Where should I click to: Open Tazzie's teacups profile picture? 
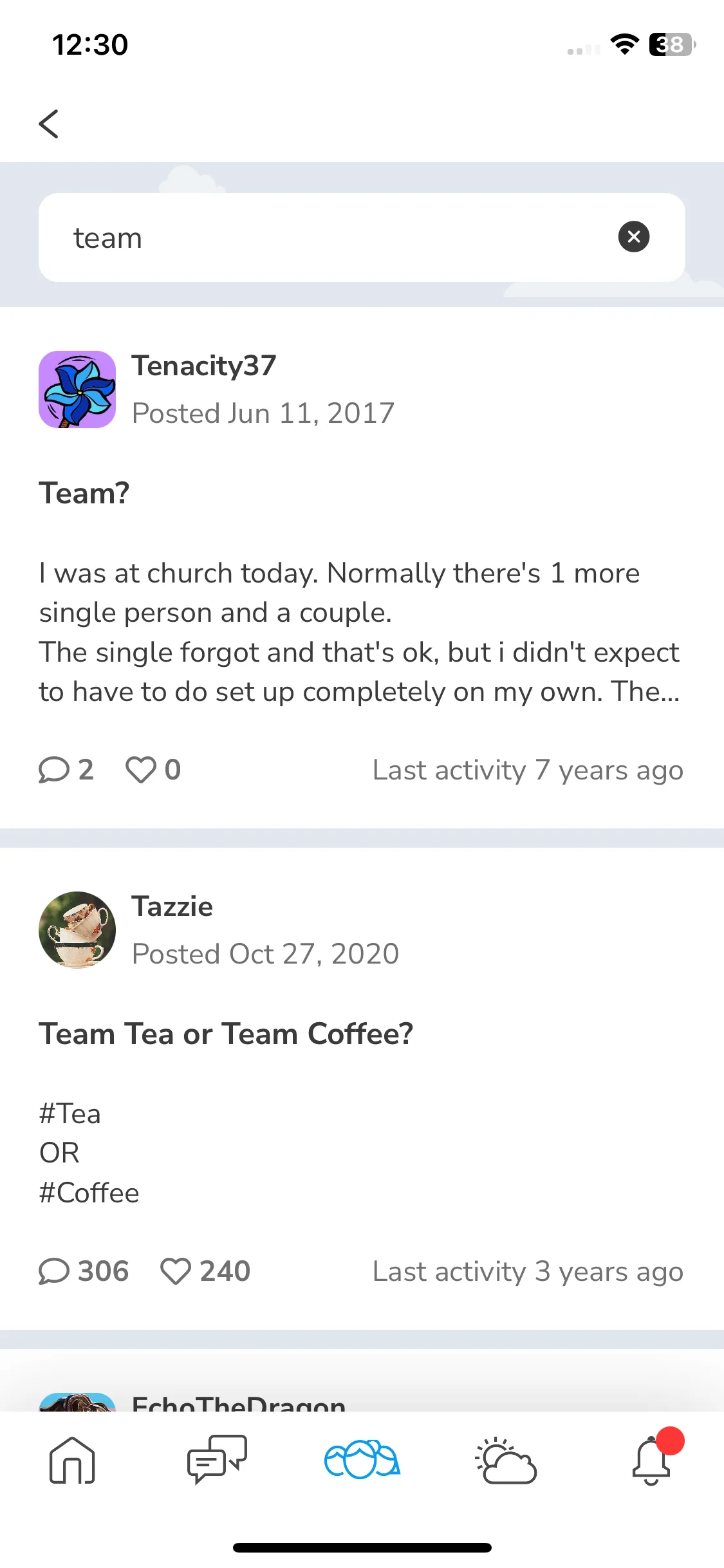coord(77,930)
